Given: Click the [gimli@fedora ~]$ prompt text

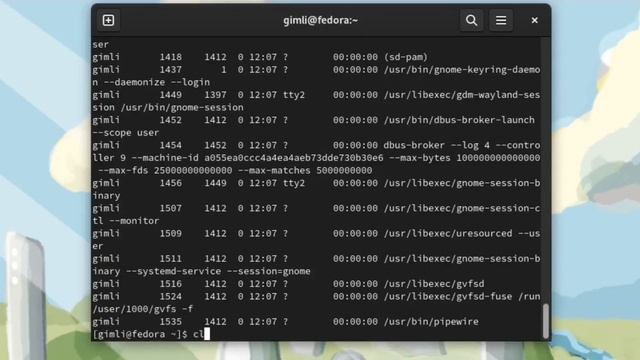Looking at the screenshot, I should click(140, 334).
